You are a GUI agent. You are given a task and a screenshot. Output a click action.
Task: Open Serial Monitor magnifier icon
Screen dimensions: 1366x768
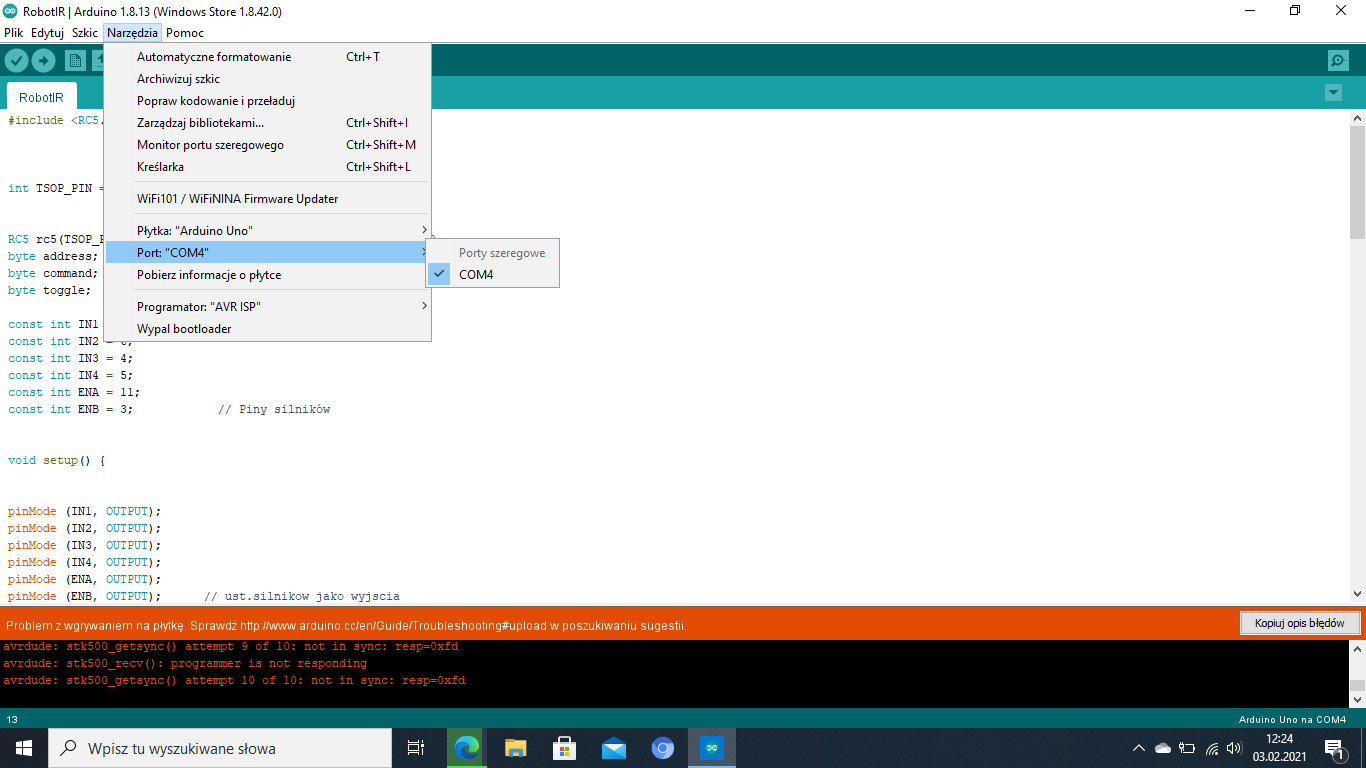click(1338, 61)
